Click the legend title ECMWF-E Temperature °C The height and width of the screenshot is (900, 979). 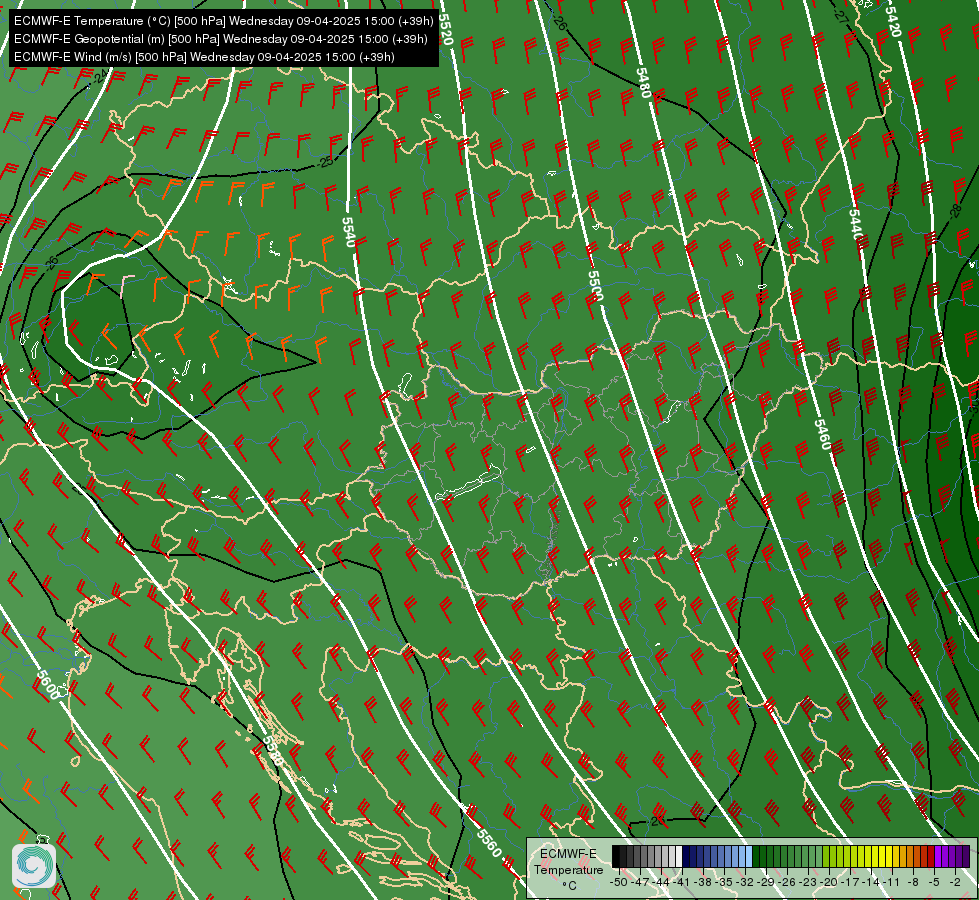pyautogui.click(x=568, y=869)
